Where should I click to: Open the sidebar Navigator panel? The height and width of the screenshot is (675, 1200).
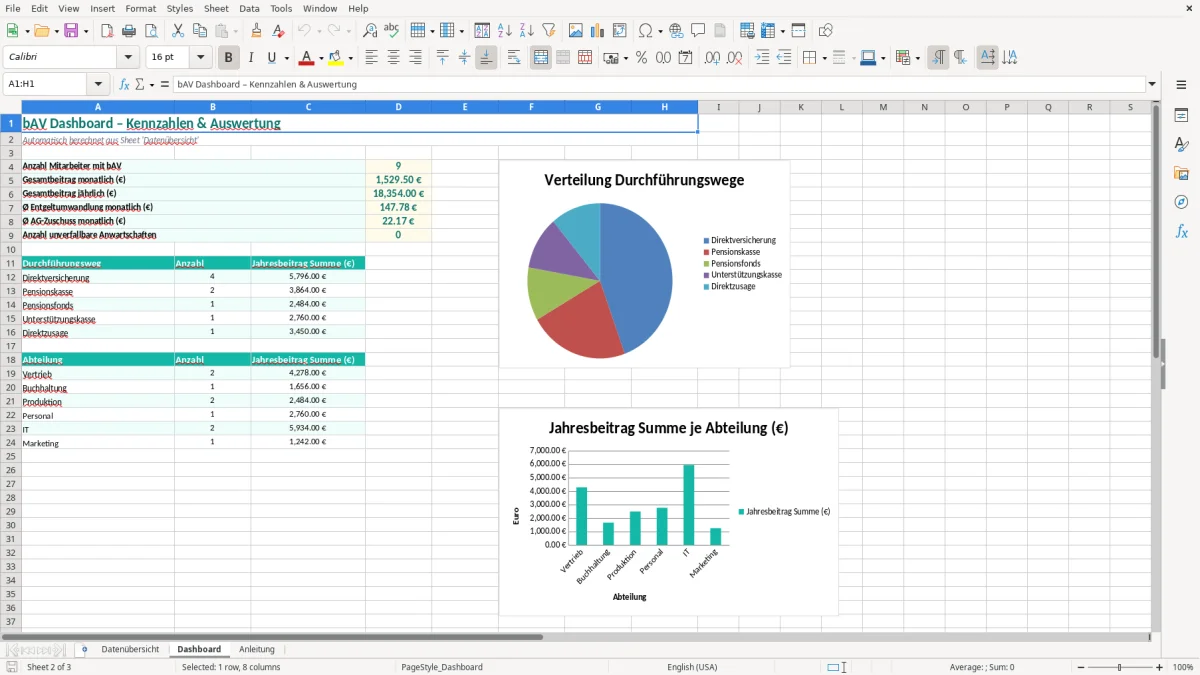[x=1181, y=203]
